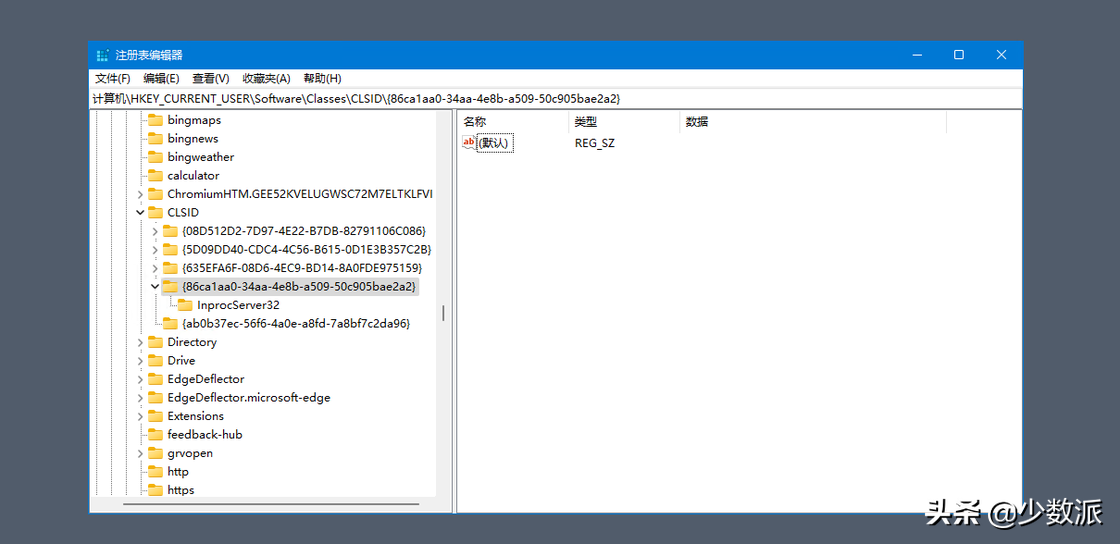Select the {86ca1aa0-34aa-4e8b-a509-50c905bae2a2} key label
Screen dimensions: 1120x544
click(x=299, y=286)
